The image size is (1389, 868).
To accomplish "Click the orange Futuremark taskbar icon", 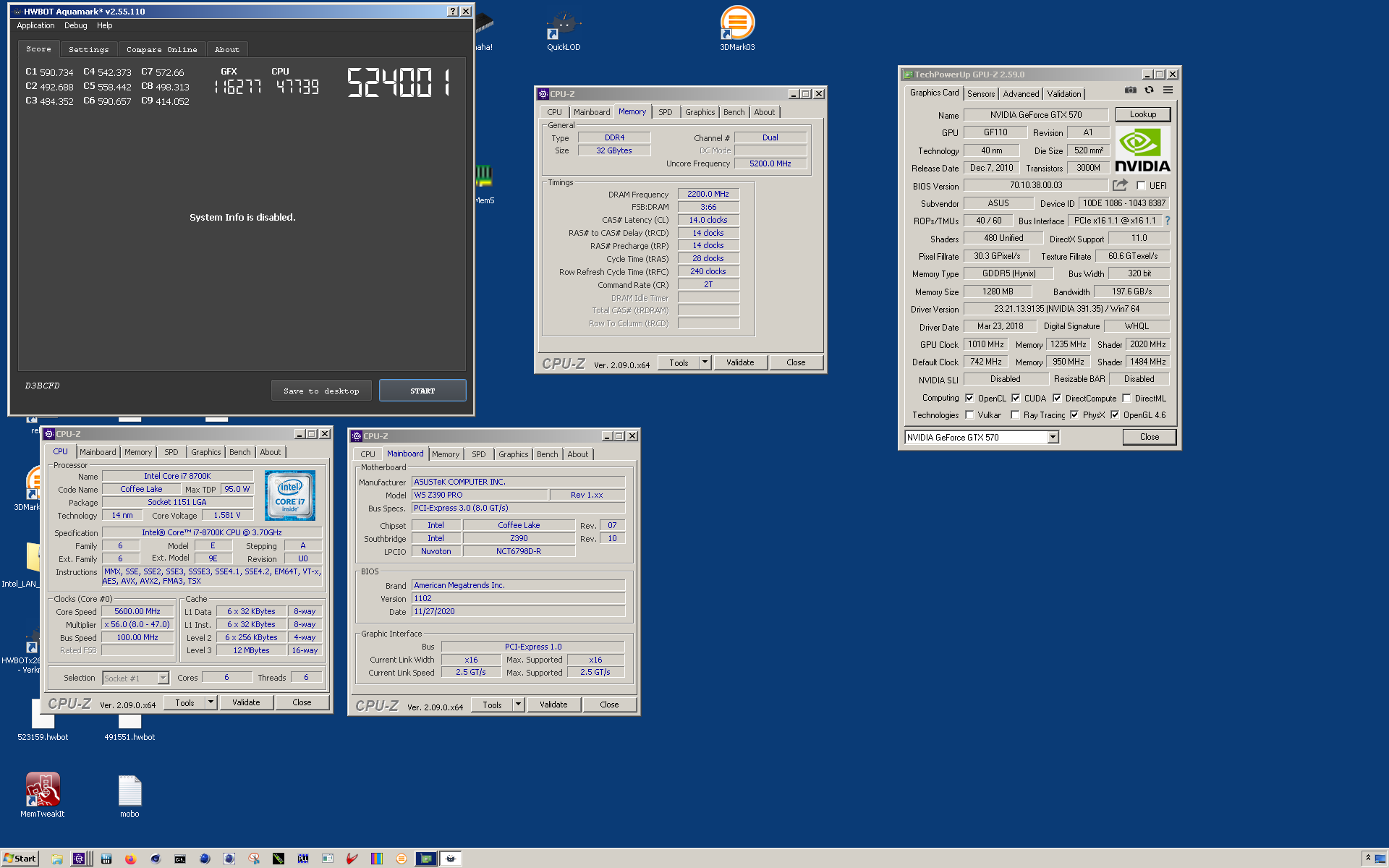I will pos(402,859).
